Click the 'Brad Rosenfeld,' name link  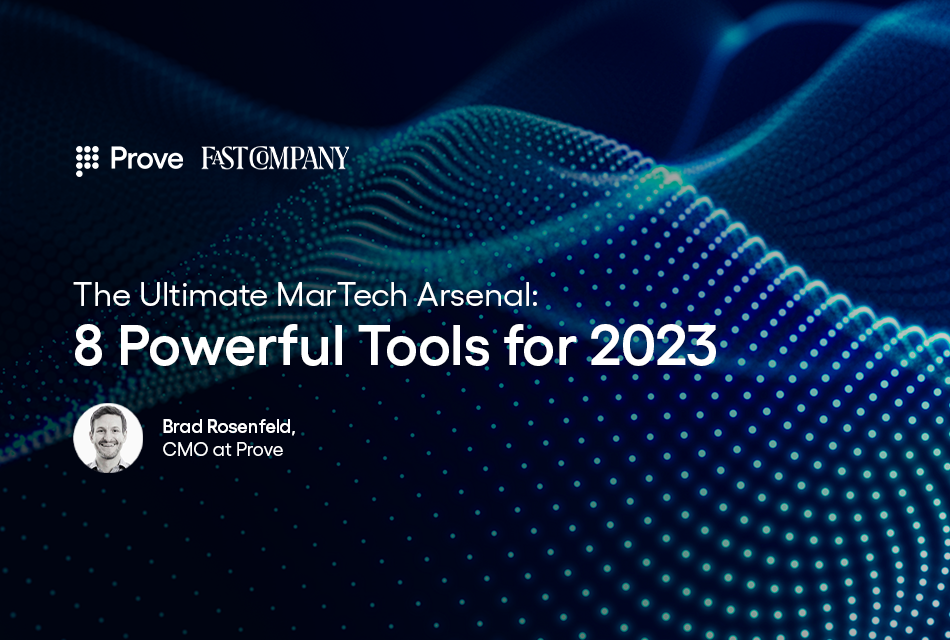coord(231,427)
